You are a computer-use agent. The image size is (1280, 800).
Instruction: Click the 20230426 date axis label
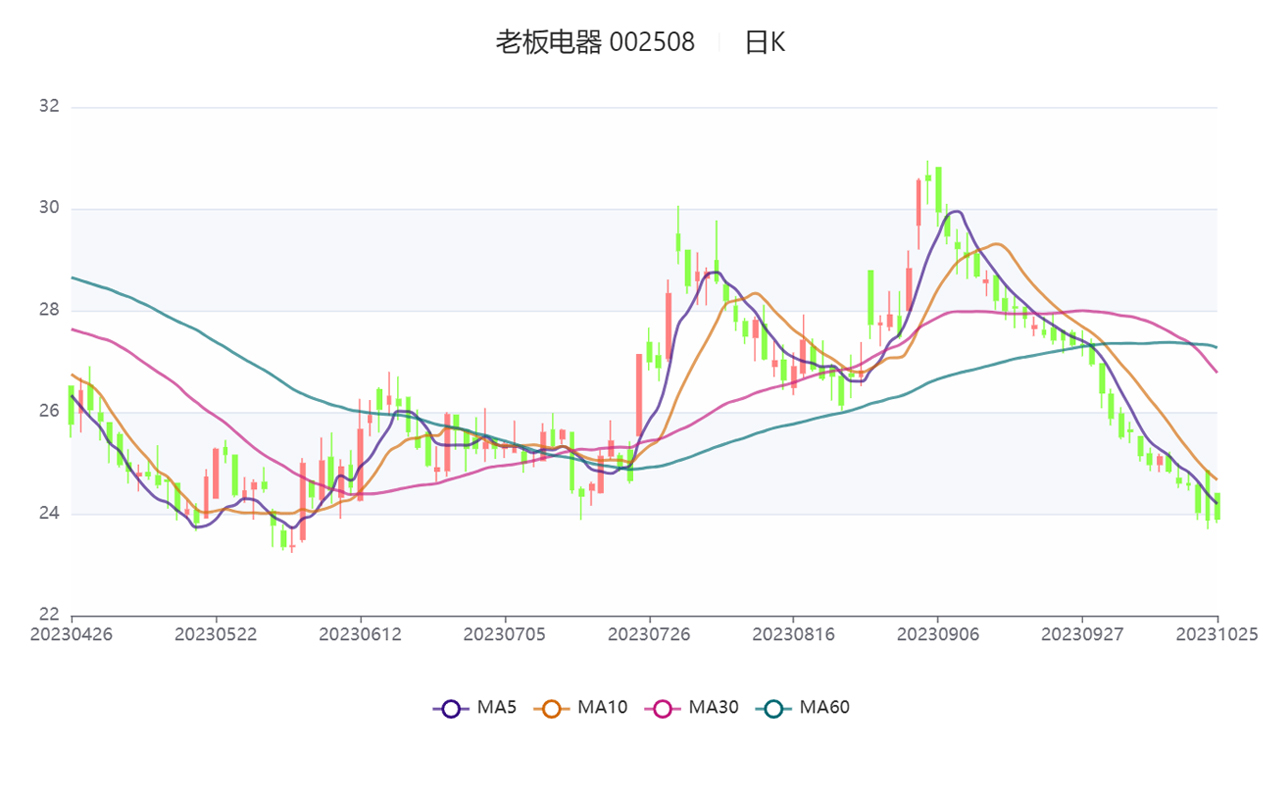(71, 634)
